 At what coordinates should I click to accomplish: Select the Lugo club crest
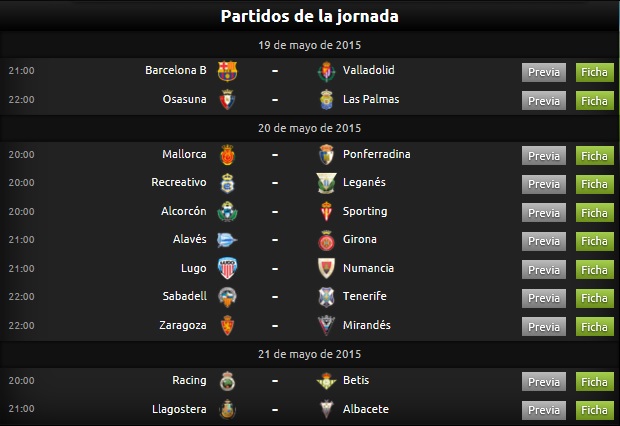[x=227, y=268]
